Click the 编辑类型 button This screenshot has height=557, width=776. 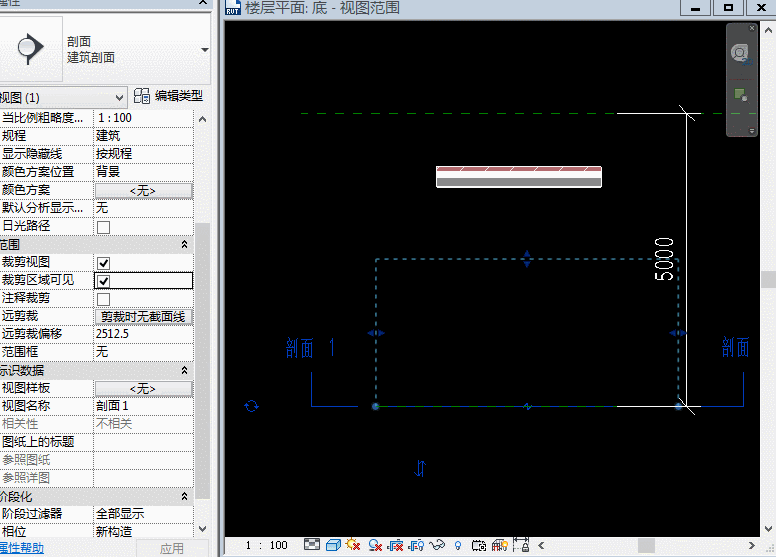pos(168,96)
